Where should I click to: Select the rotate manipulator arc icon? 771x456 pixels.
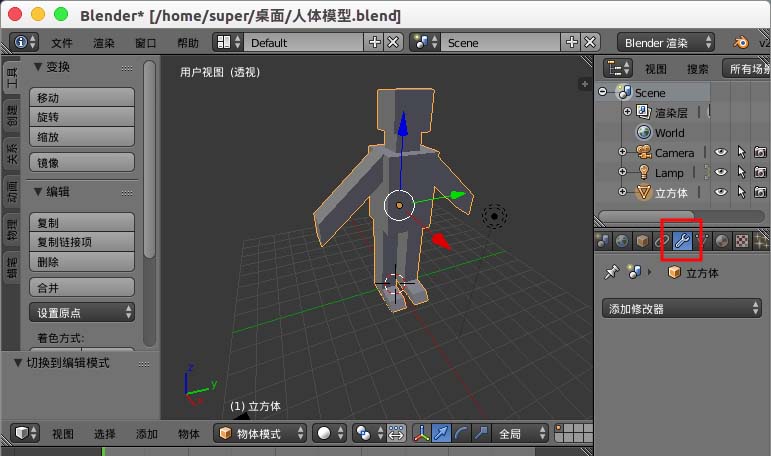(x=461, y=433)
